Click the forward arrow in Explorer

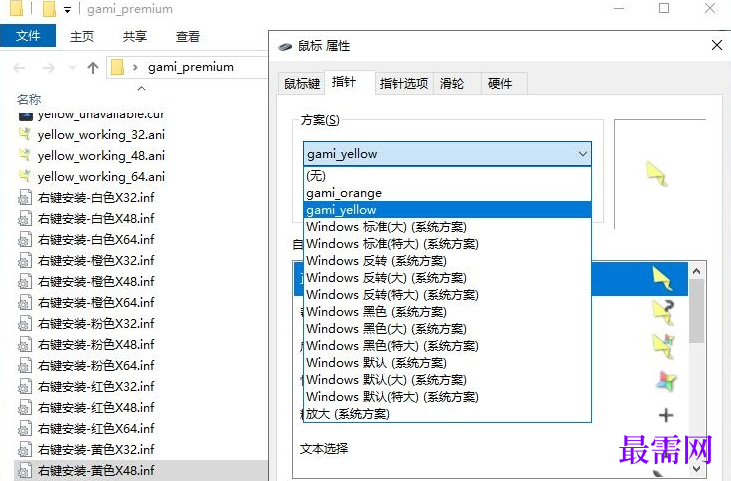point(48,68)
